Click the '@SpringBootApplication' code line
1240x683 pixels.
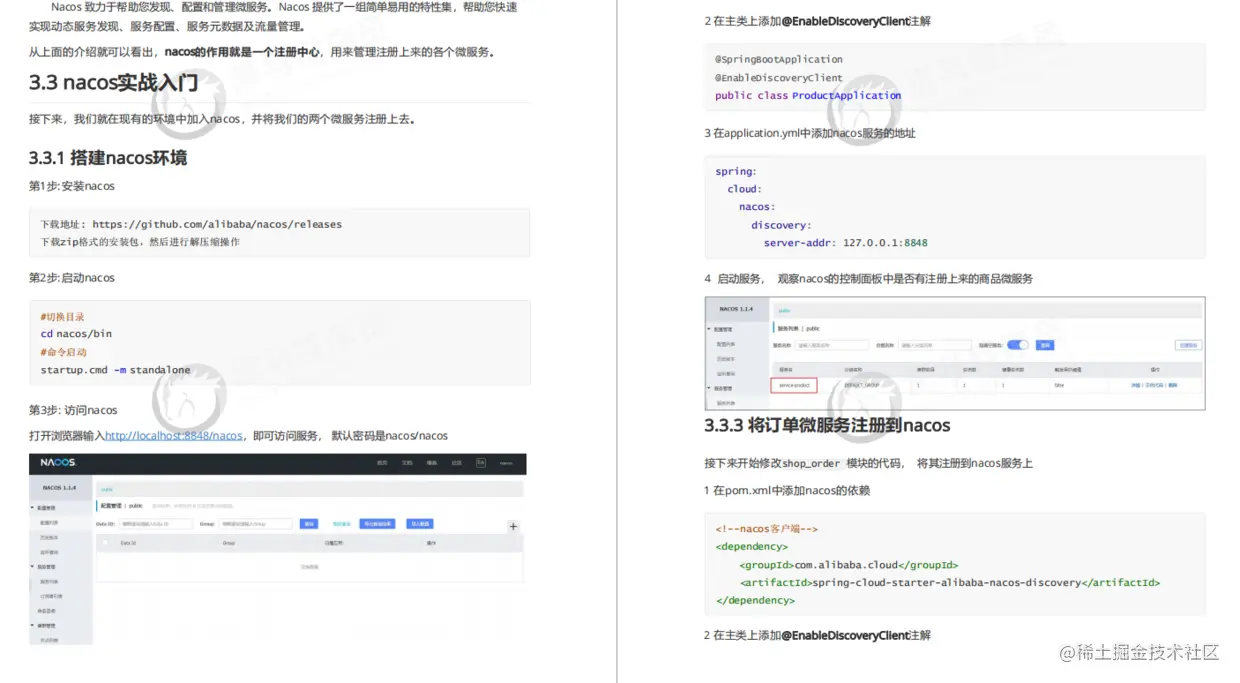point(779,60)
